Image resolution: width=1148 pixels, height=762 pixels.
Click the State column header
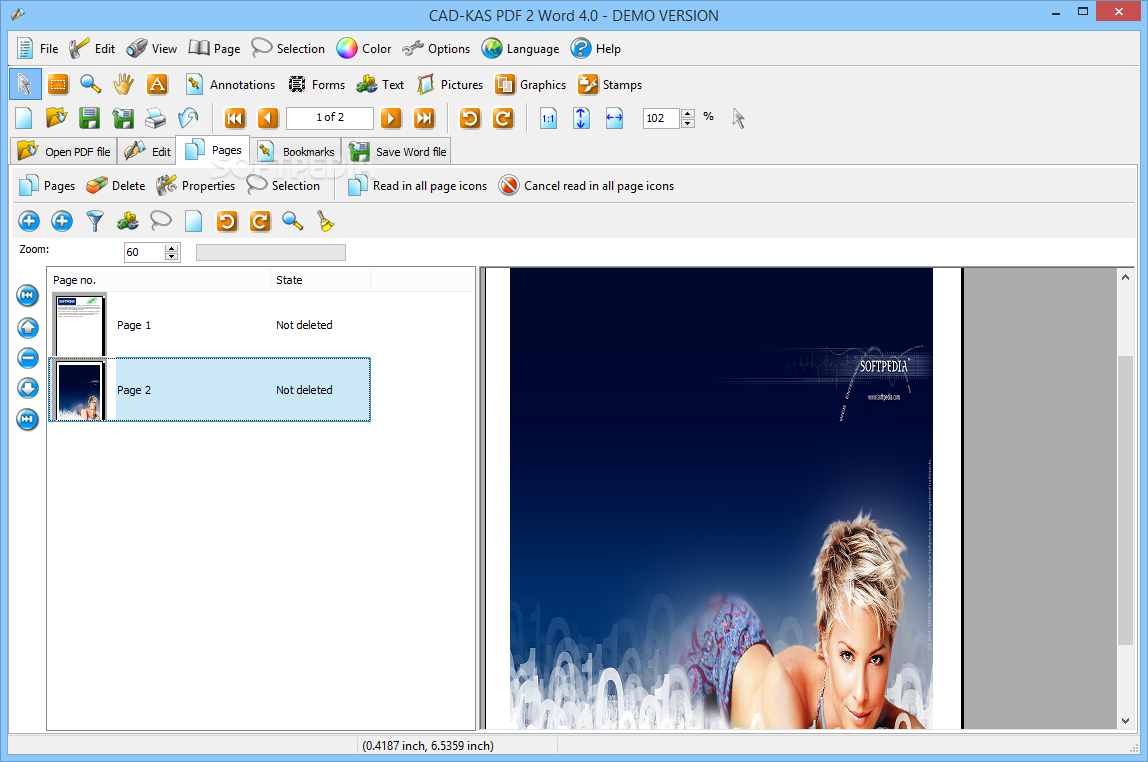pyautogui.click(x=320, y=280)
